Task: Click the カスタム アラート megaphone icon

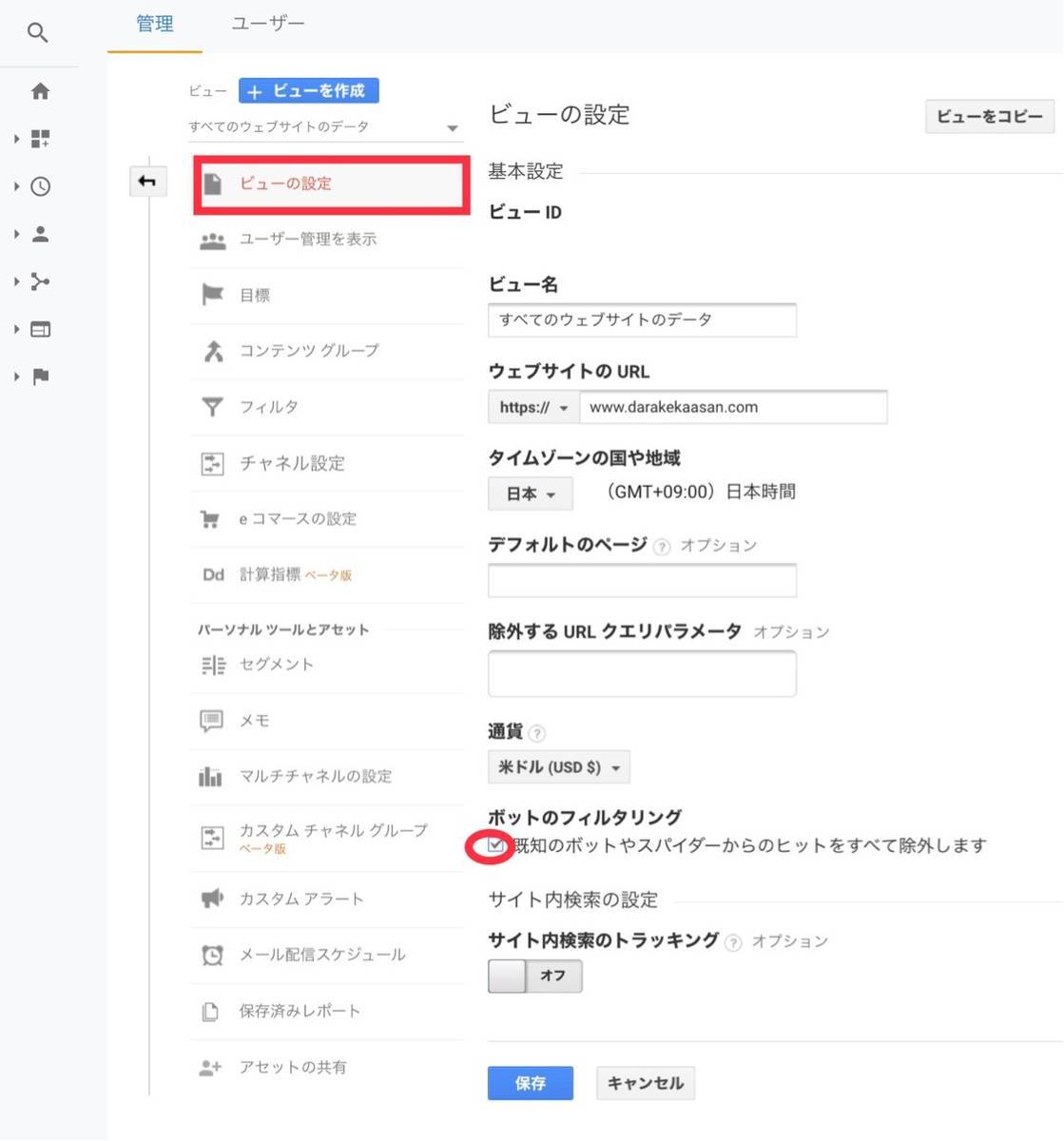Action: point(212,899)
